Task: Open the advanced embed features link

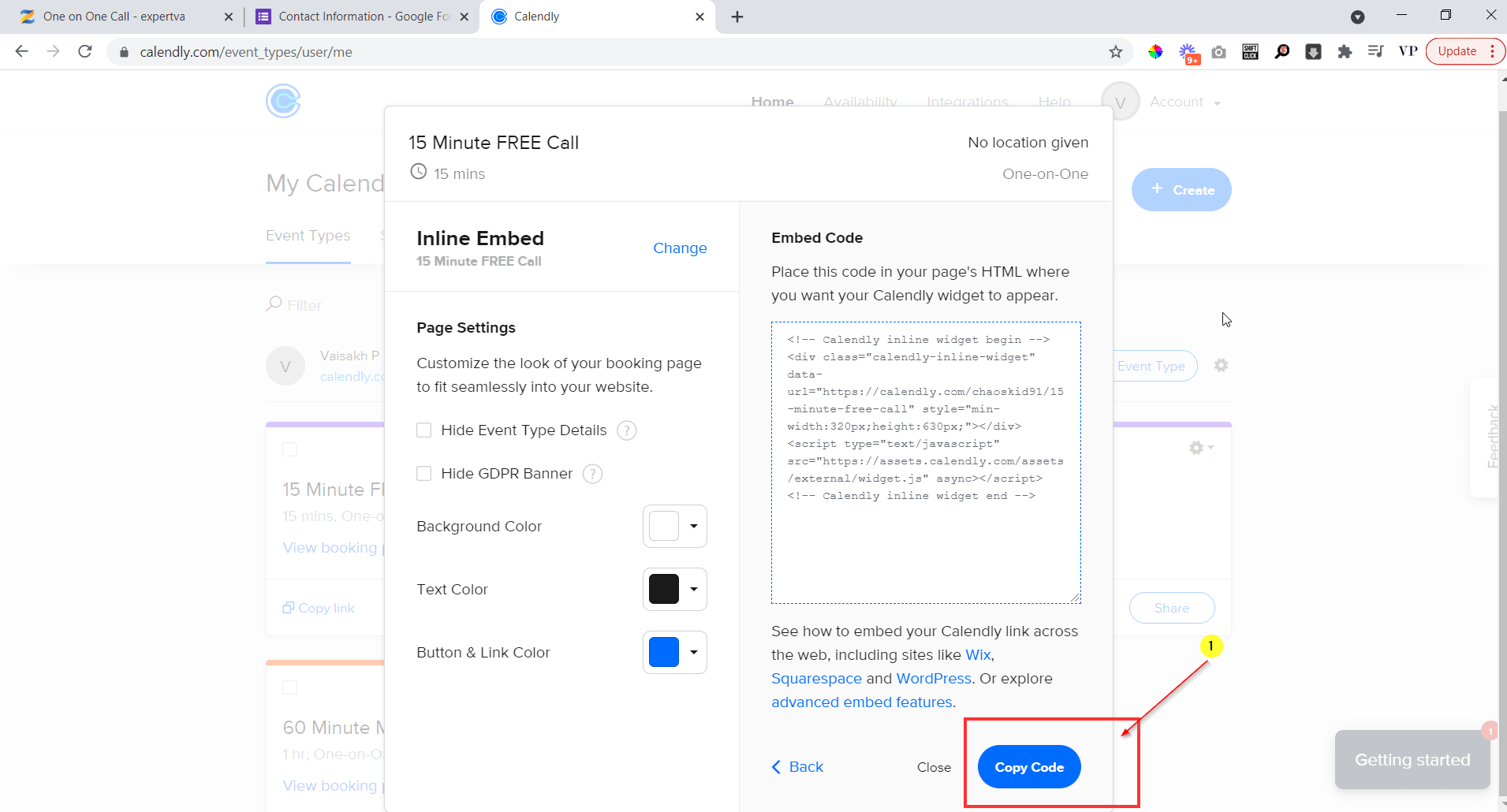Action: (861, 702)
